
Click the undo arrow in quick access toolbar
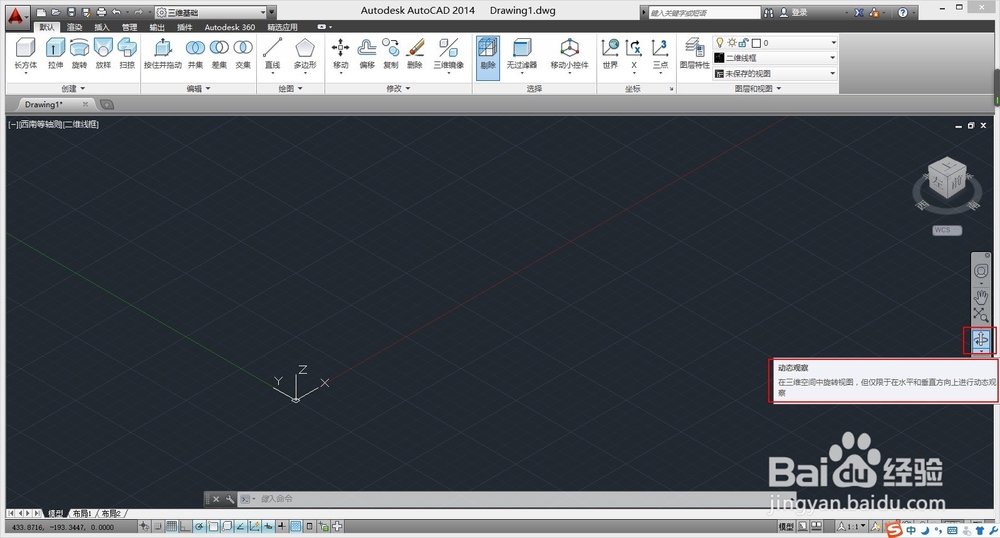point(117,12)
